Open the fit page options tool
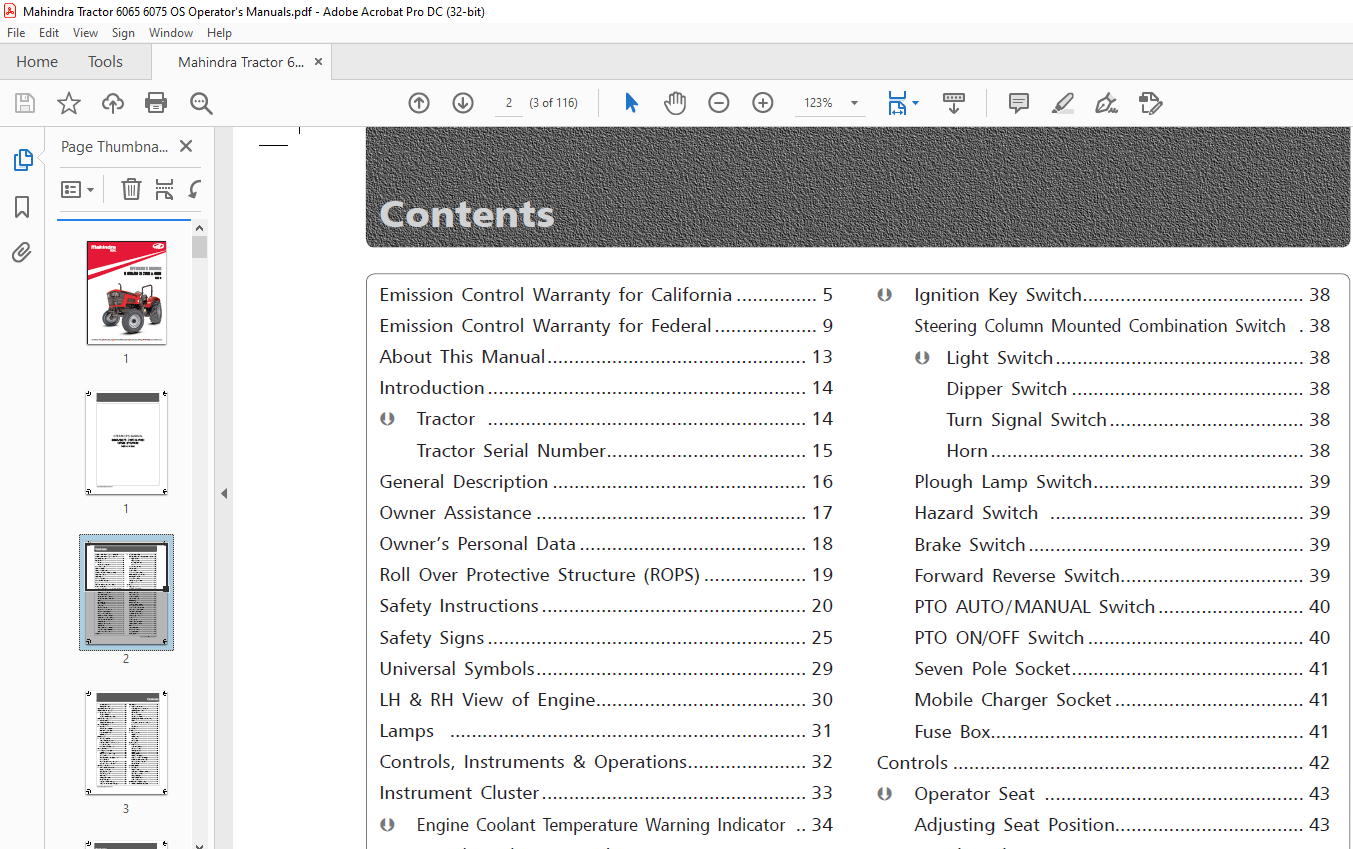This screenshot has width=1353, height=849. pos(902,103)
